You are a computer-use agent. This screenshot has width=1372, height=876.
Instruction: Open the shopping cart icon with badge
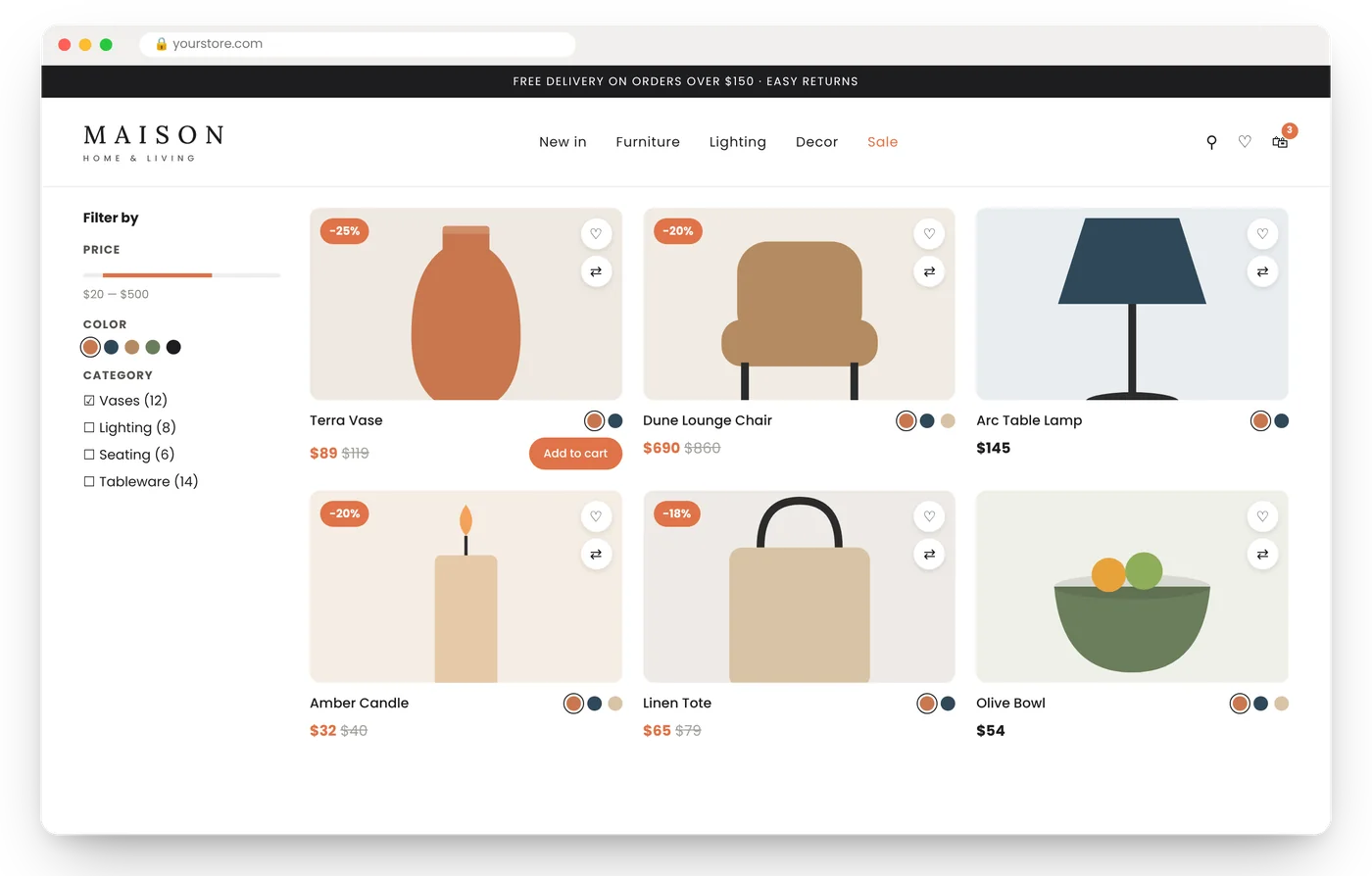pos(1280,142)
